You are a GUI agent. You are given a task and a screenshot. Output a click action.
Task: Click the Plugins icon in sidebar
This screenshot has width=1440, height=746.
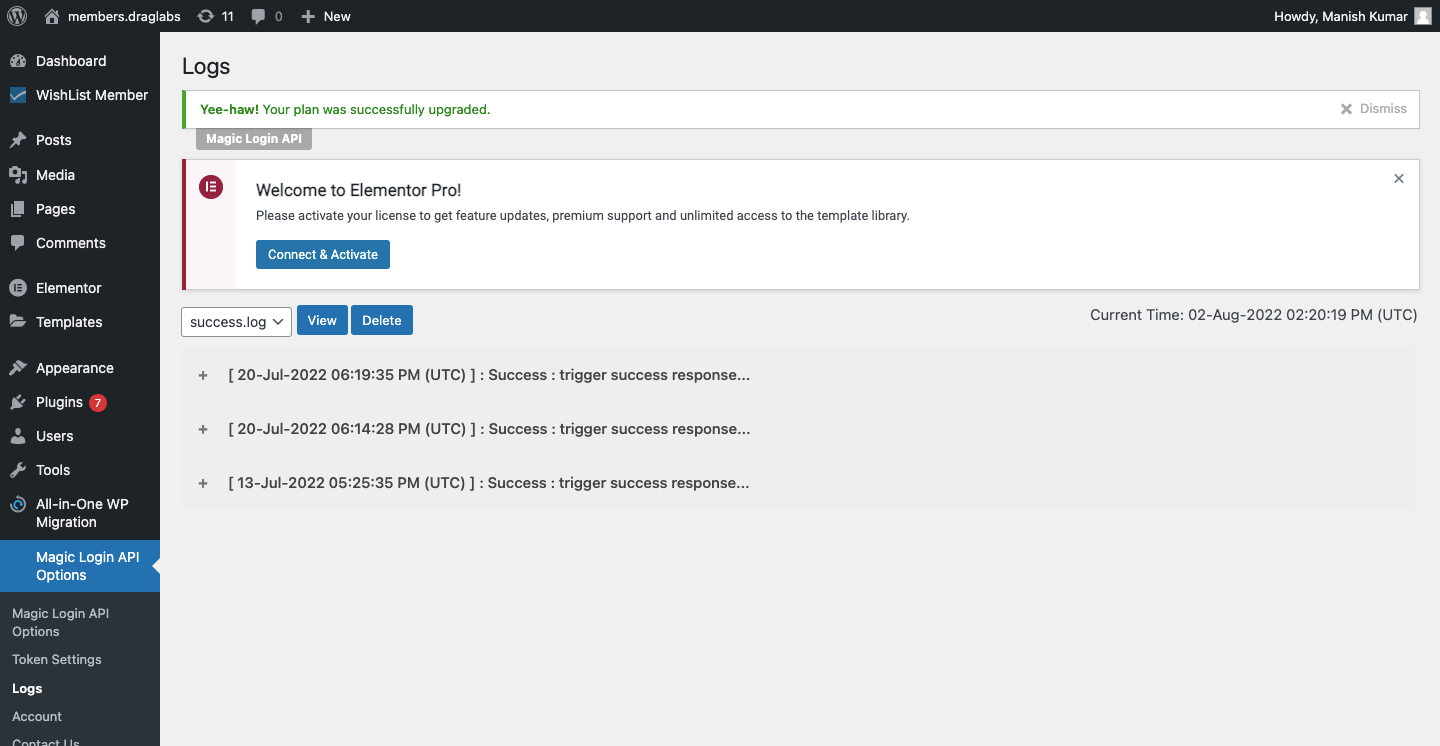(18, 402)
